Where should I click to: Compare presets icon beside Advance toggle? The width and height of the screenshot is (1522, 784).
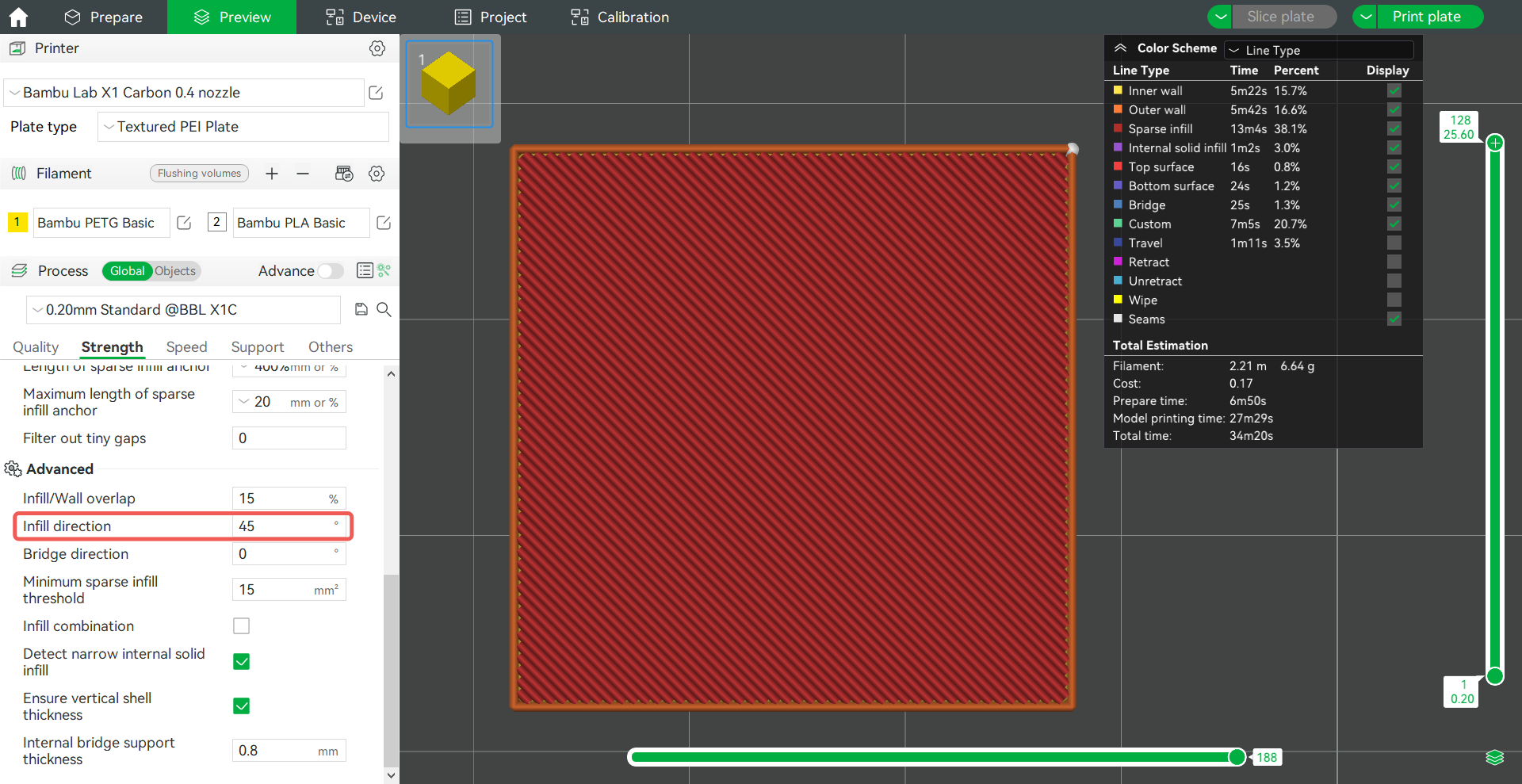pyautogui.click(x=384, y=270)
